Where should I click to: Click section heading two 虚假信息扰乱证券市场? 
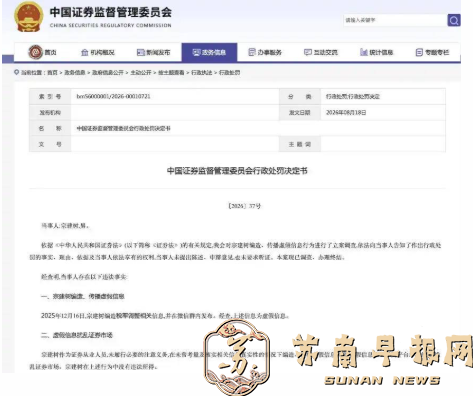[77, 335]
